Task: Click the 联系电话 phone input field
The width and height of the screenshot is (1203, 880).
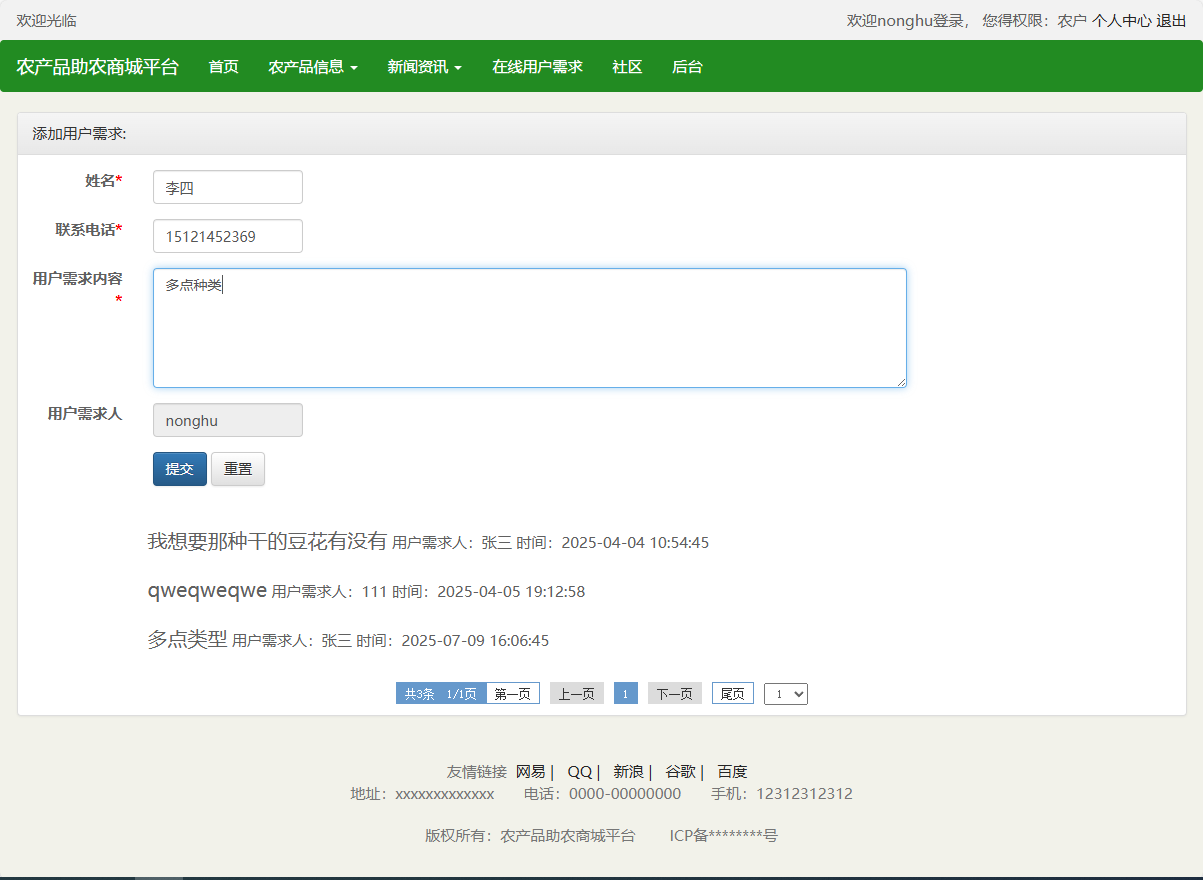Action: click(x=227, y=236)
